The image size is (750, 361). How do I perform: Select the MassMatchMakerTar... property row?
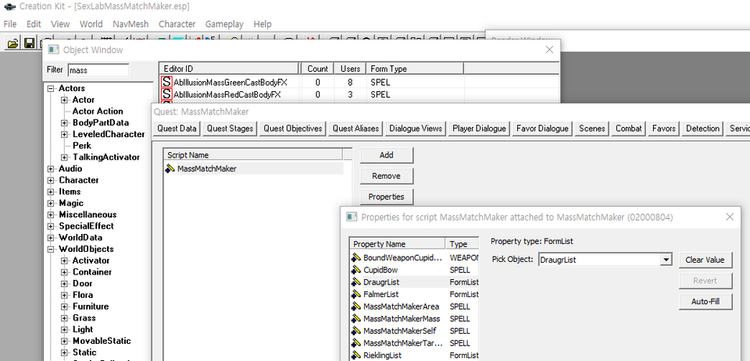coord(414,343)
